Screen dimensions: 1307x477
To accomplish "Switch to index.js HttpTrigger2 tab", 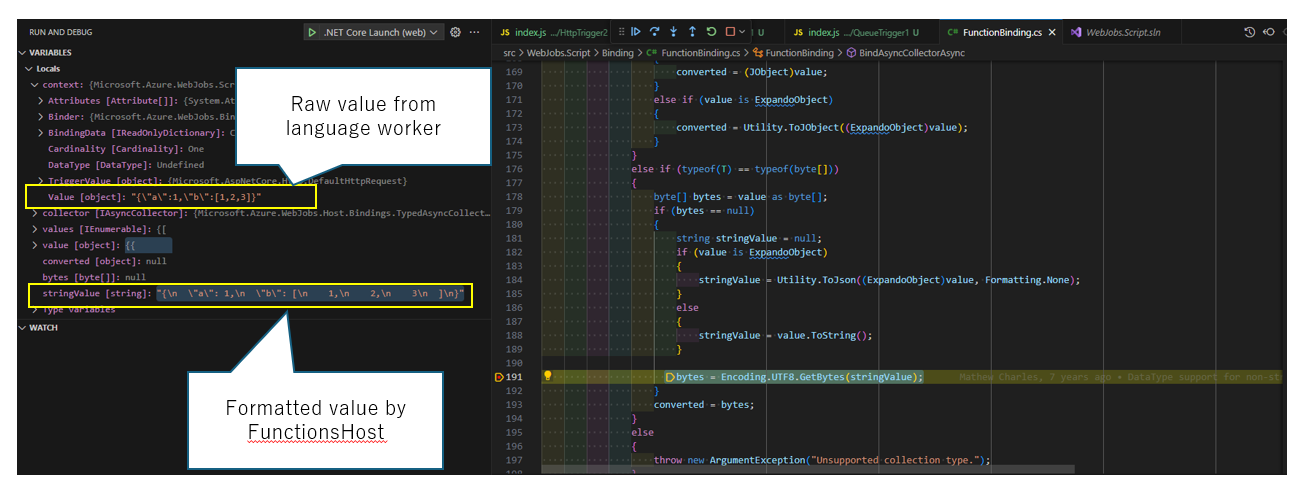I will [553, 32].
